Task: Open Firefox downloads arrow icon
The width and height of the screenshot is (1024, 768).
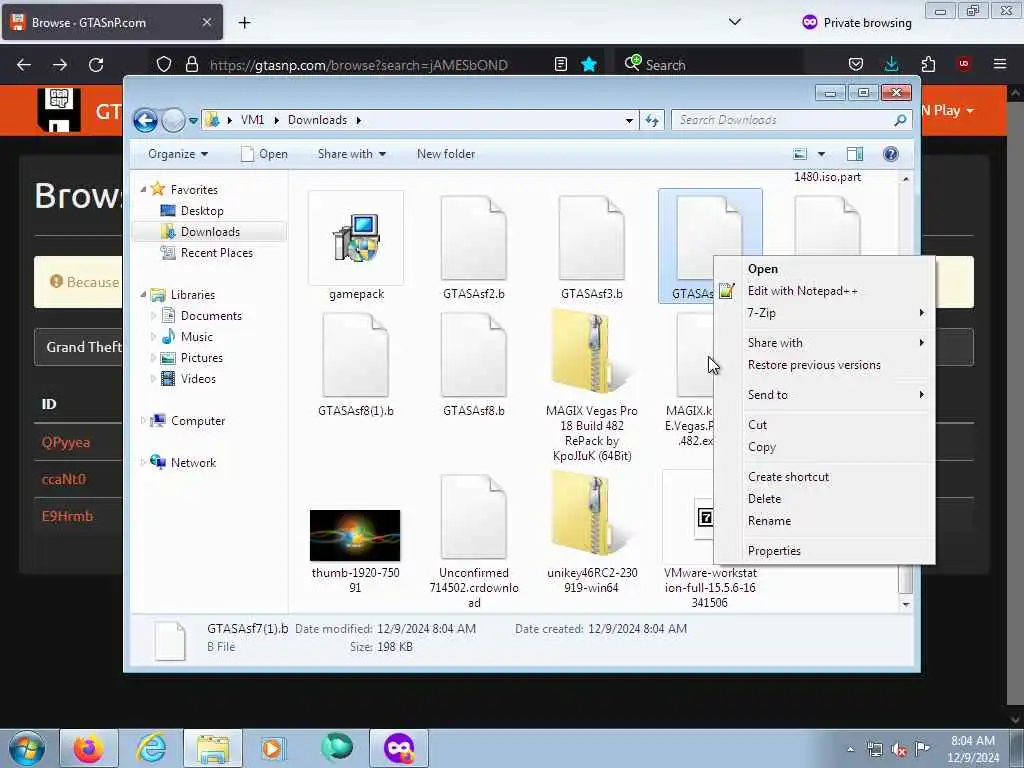Action: coord(891,64)
